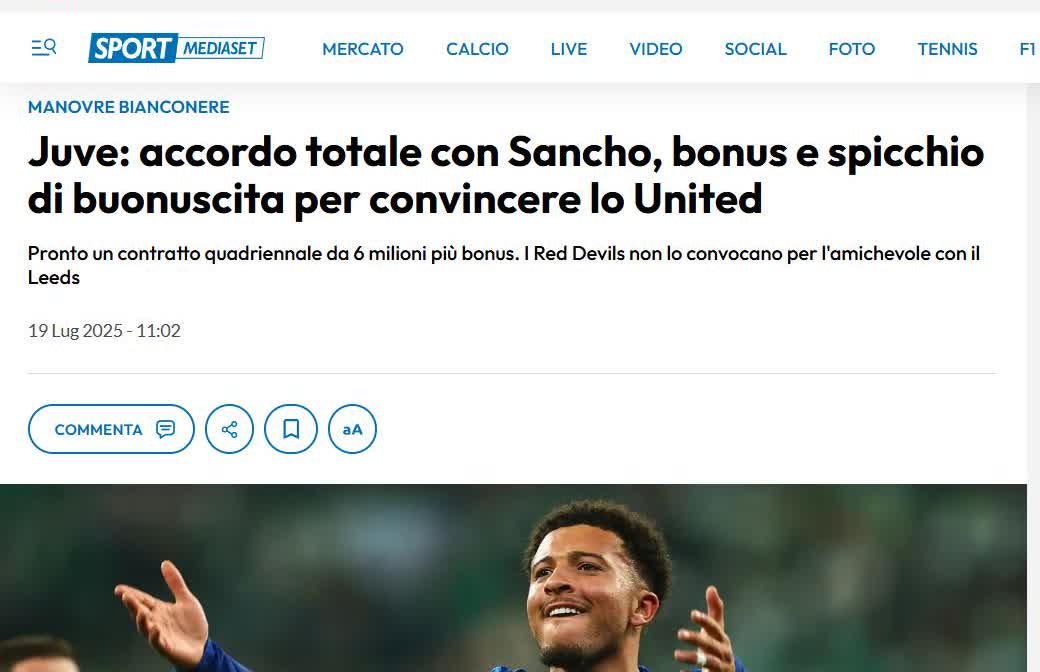The height and width of the screenshot is (672, 1040).
Task: Open the F1 section
Action: pos(1027,49)
